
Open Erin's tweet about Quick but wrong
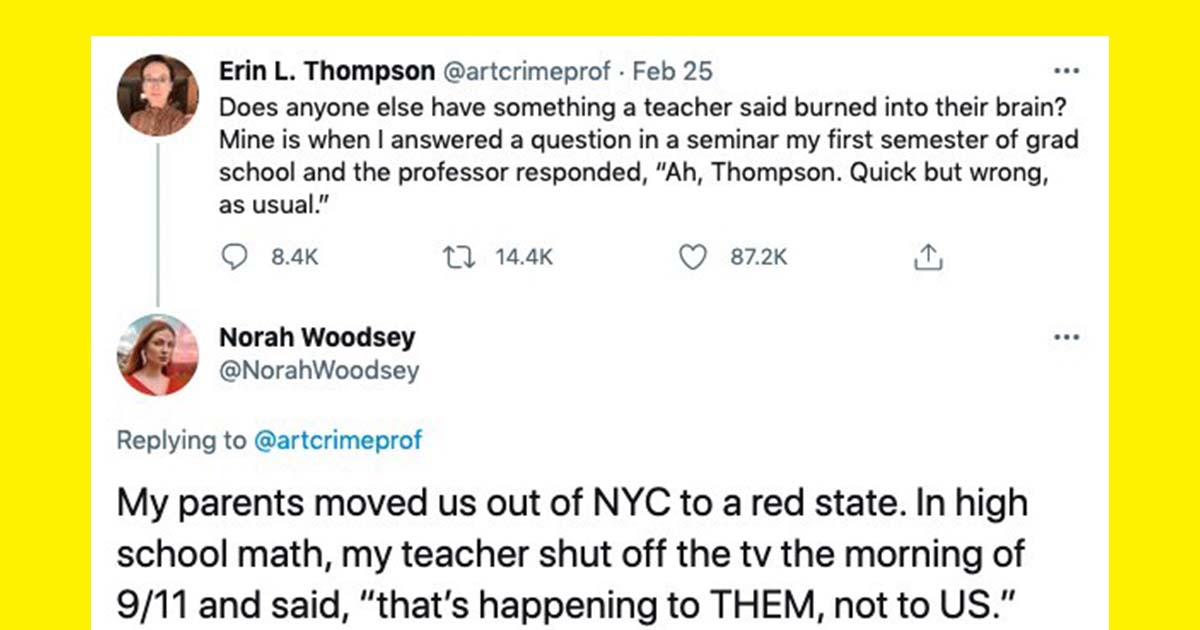640,155
